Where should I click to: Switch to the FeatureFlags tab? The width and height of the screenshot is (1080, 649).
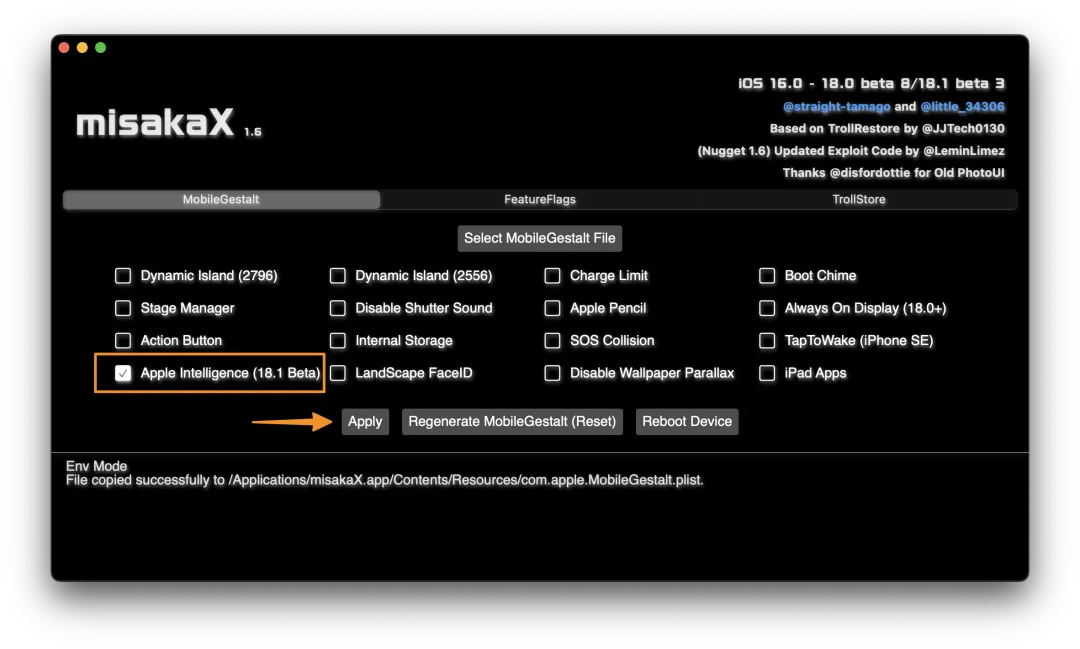(540, 200)
